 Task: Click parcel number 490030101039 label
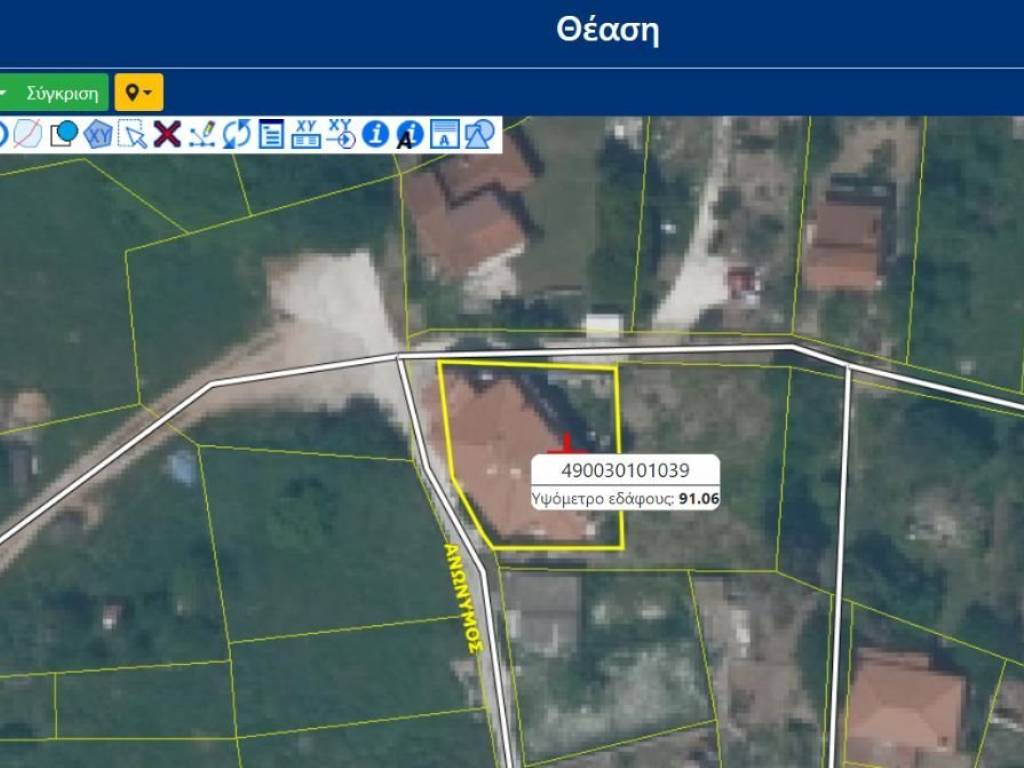click(625, 471)
